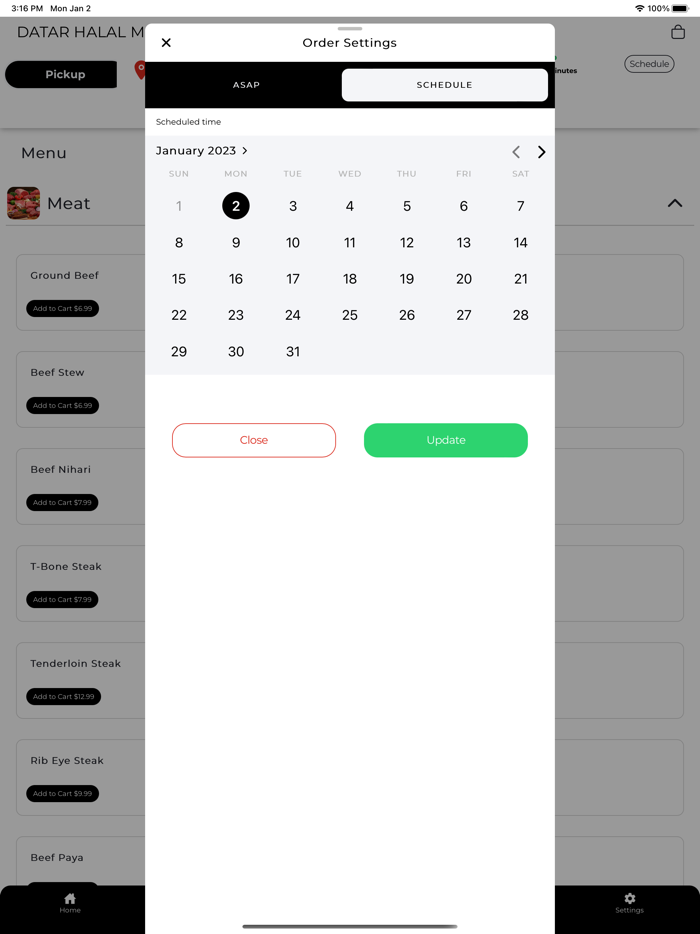Collapse the Meat category chevron
The height and width of the screenshot is (934, 700).
coord(674,203)
